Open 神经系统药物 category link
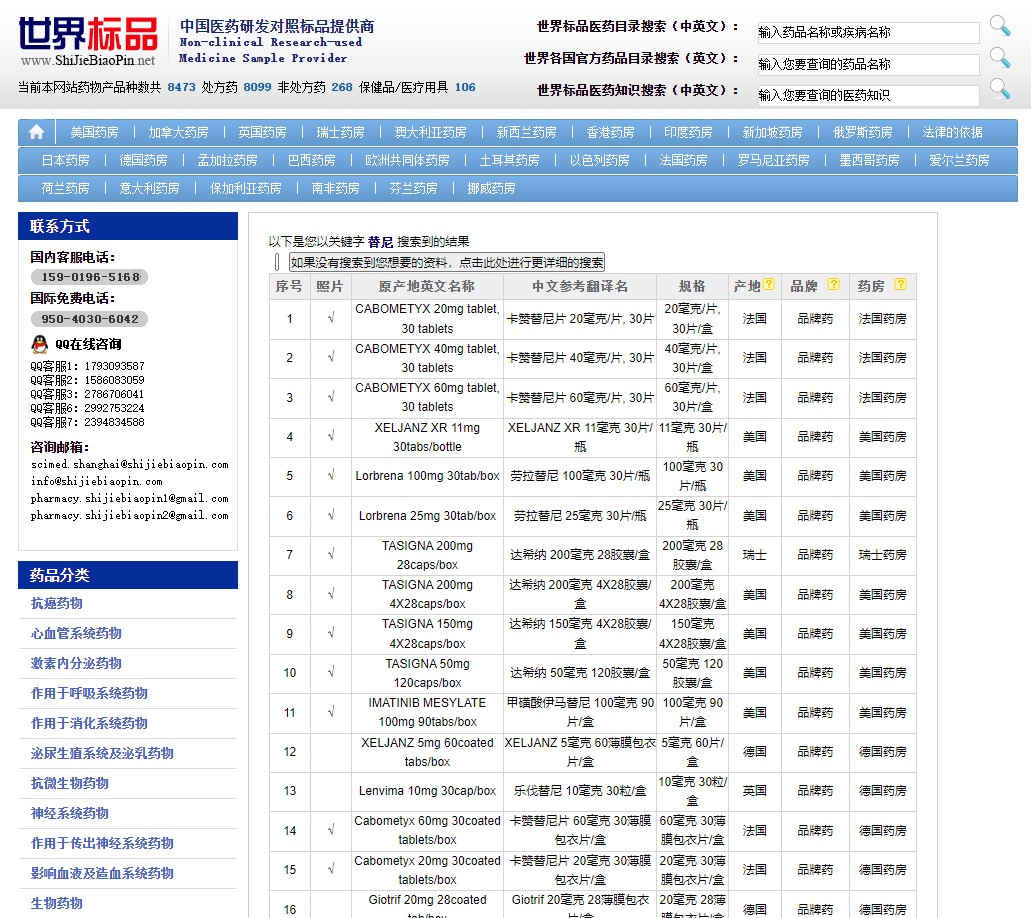The height and width of the screenshot is (918, 1031). pos(70,813)
